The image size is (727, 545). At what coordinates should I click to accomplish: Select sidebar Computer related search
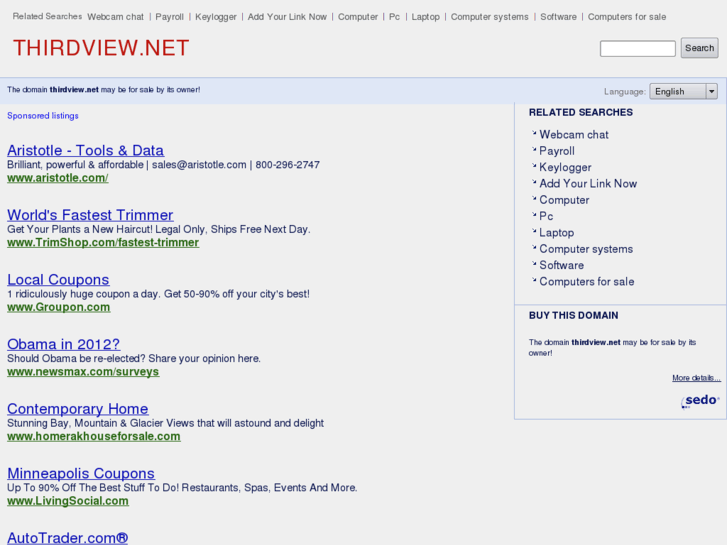[564, 199]
